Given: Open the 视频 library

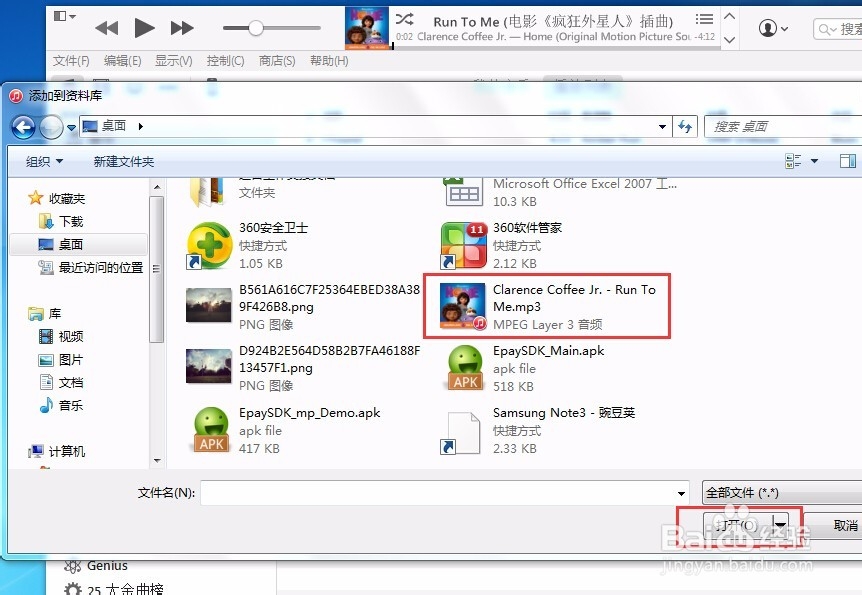Looking at the screenshot, I should pyautogui.click(x=60, y=336).
